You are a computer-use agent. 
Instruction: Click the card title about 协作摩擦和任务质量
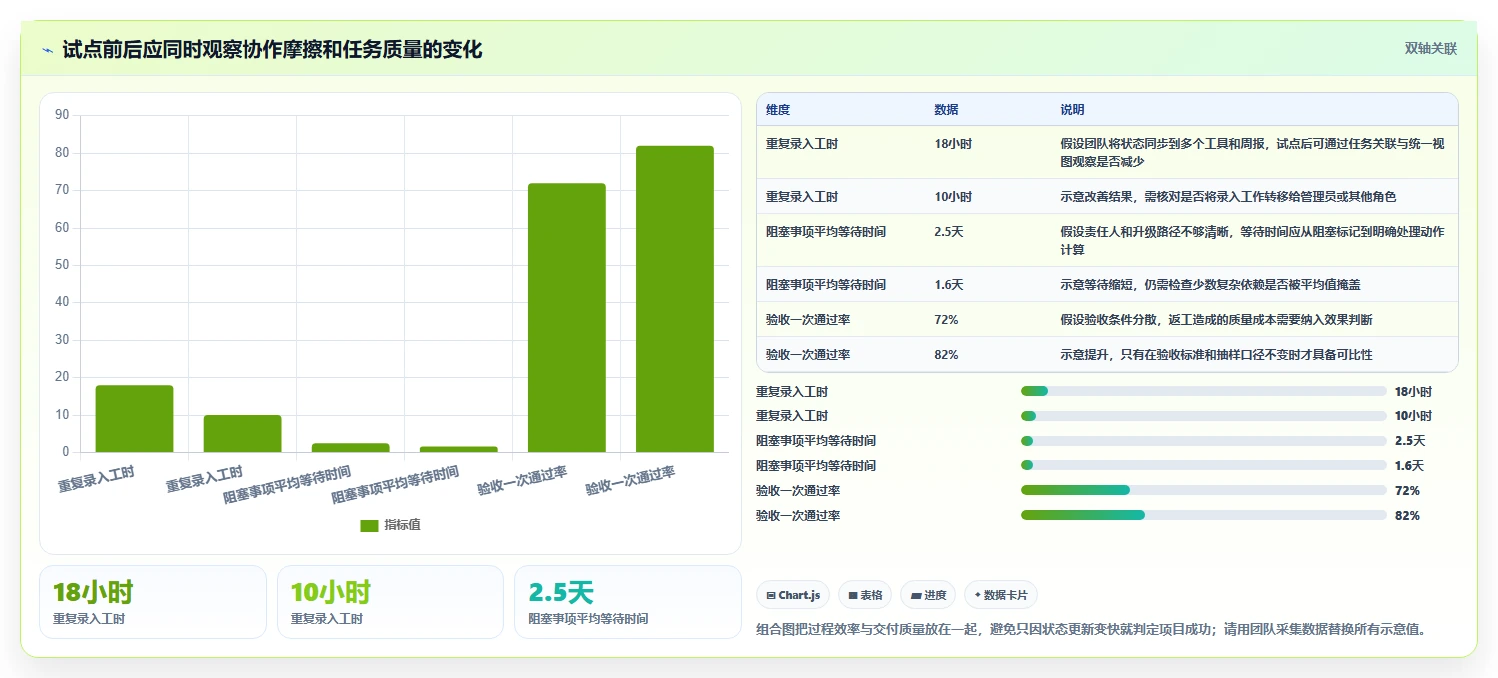(272, 49)
